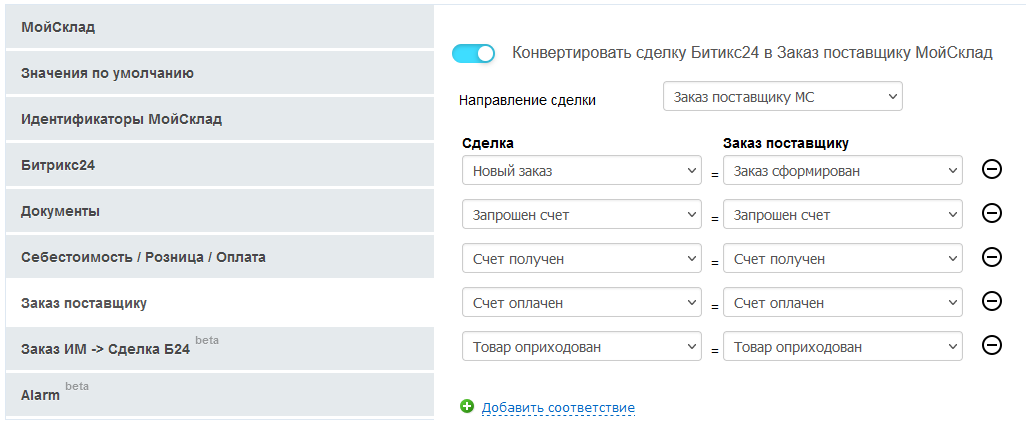Viewport: 1026px width, 428px height.
Task: Click the 'Добавить соответствие' link
Action: 558,407
